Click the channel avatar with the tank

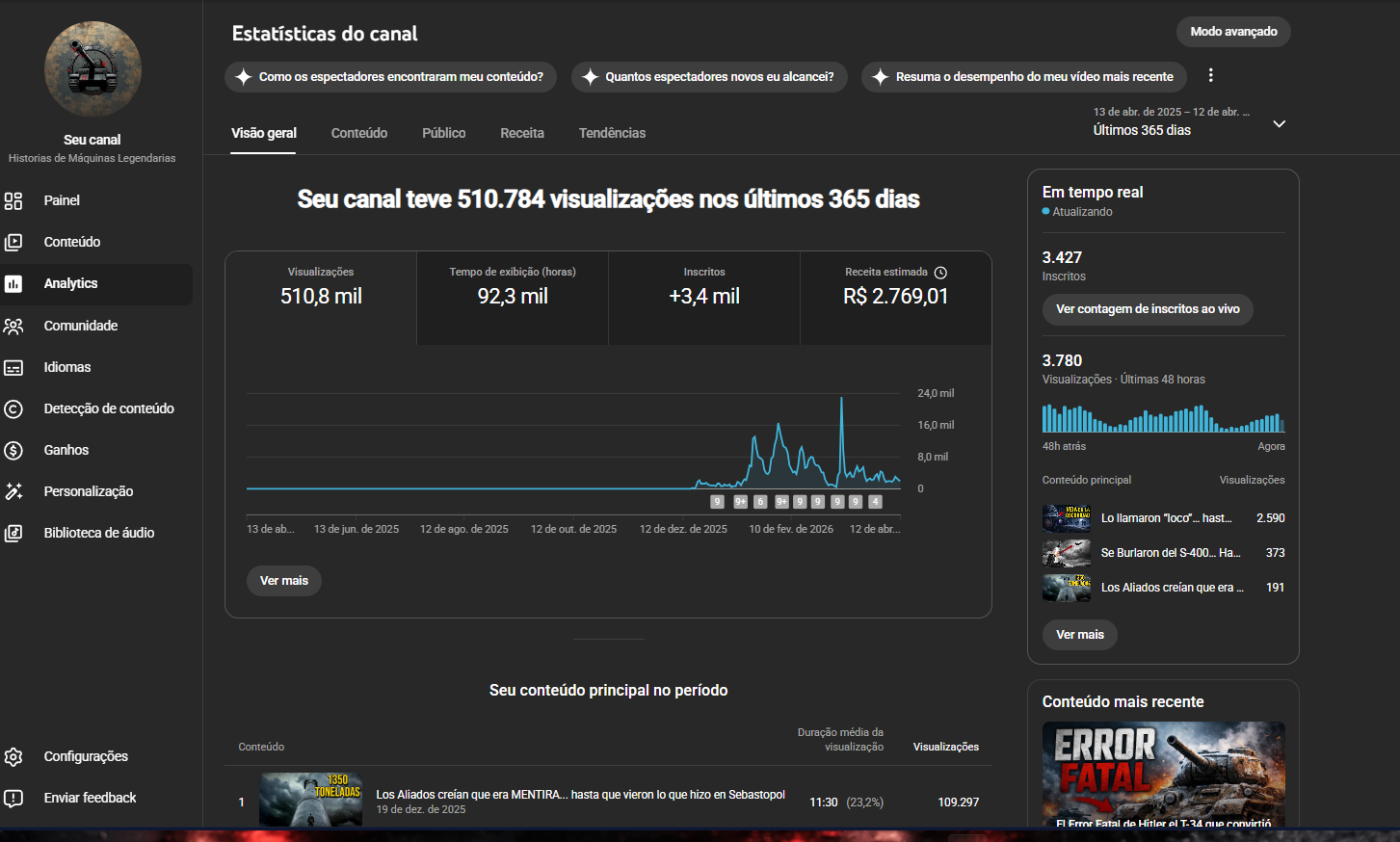pos(92,69)
